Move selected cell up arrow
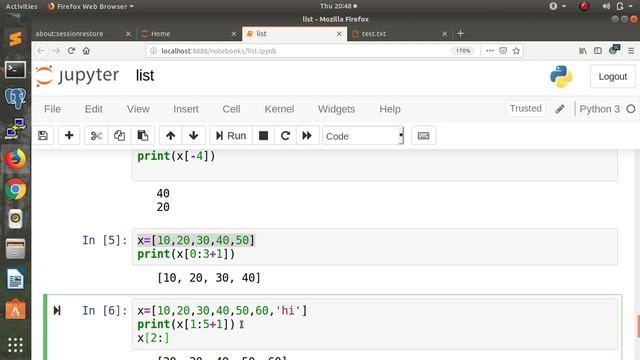Screen dimensions: 640x360 (171, 136)
